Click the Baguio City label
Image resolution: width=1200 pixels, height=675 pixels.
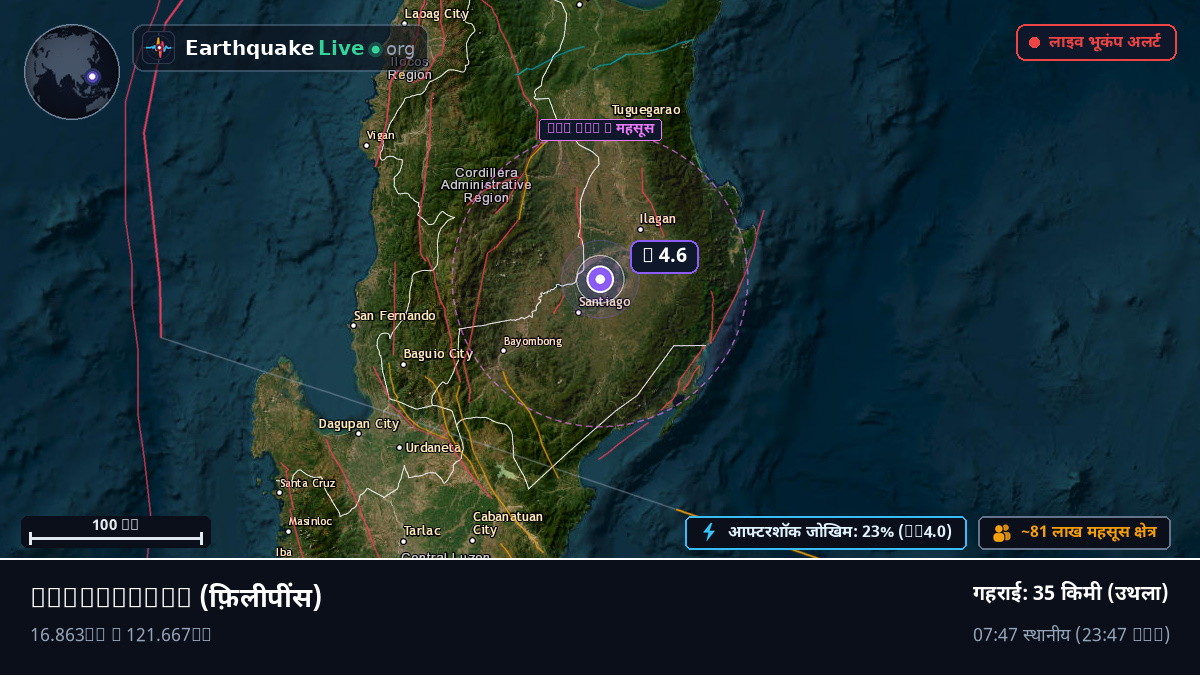tap(438, 354)
